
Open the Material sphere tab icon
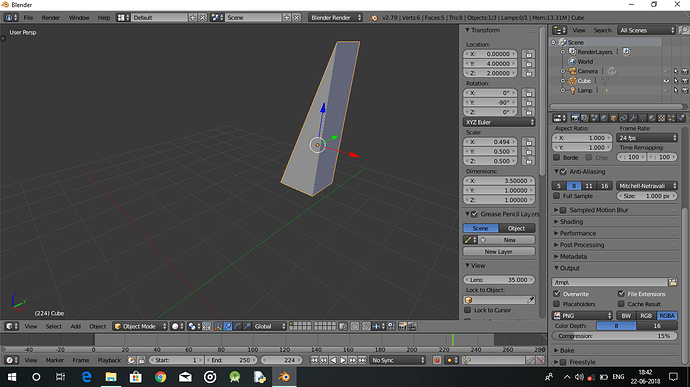[x=652, y=118]
